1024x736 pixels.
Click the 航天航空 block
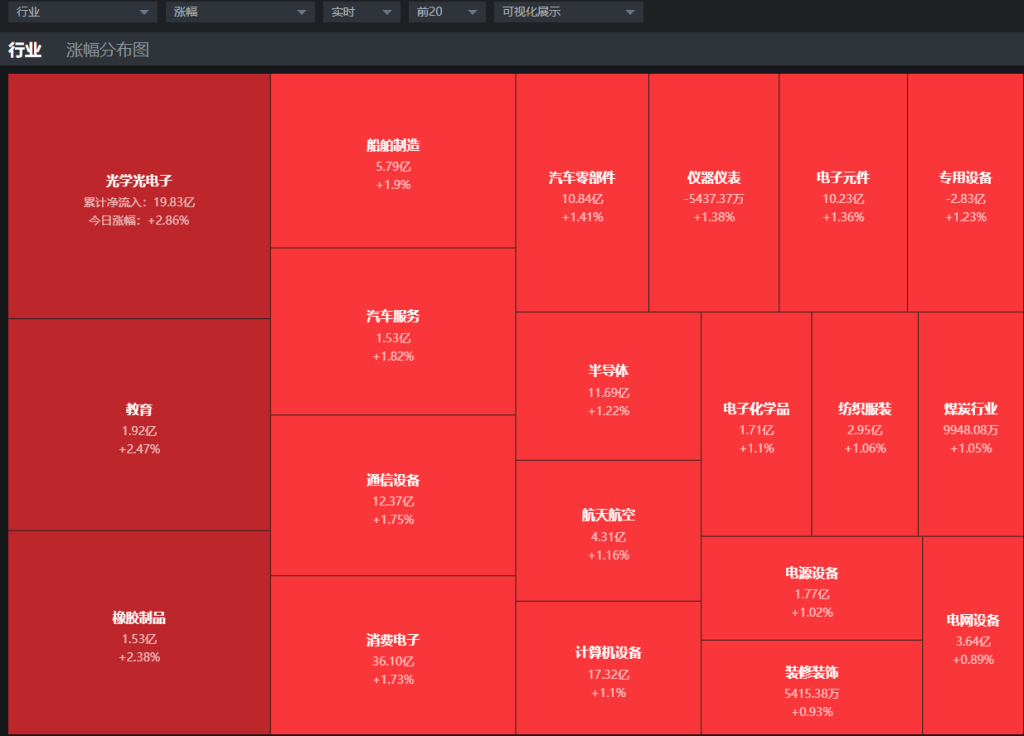point(609,531)
